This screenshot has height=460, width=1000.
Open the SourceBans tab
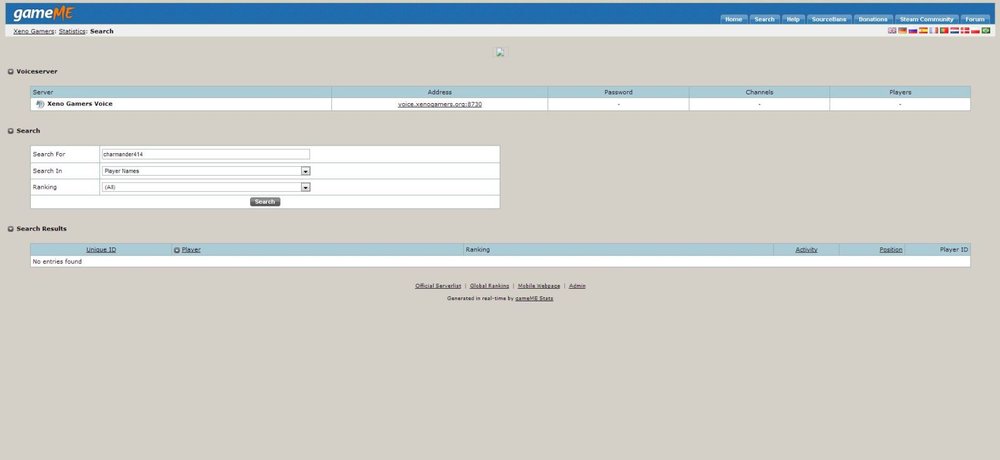point(829,19)
